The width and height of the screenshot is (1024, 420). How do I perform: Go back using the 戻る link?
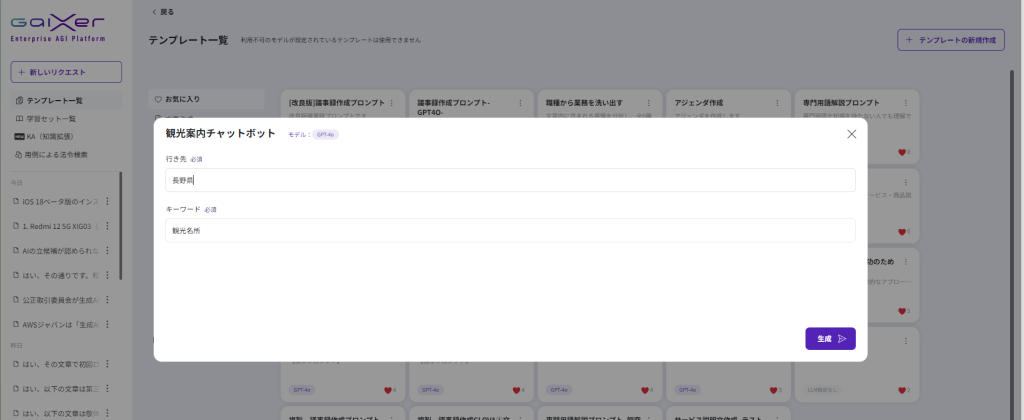(161, 11)
